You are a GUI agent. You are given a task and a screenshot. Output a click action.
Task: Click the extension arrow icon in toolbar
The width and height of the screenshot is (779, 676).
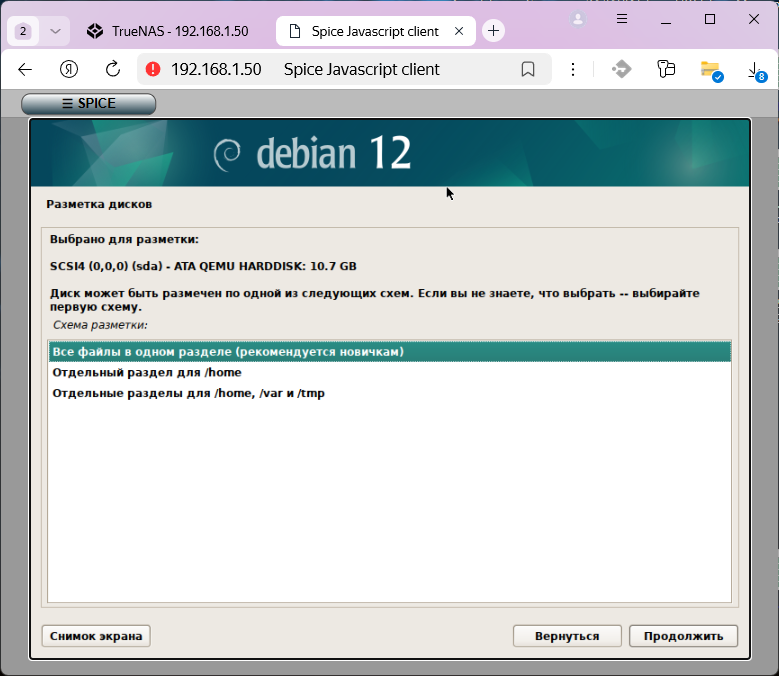[622, 69]
